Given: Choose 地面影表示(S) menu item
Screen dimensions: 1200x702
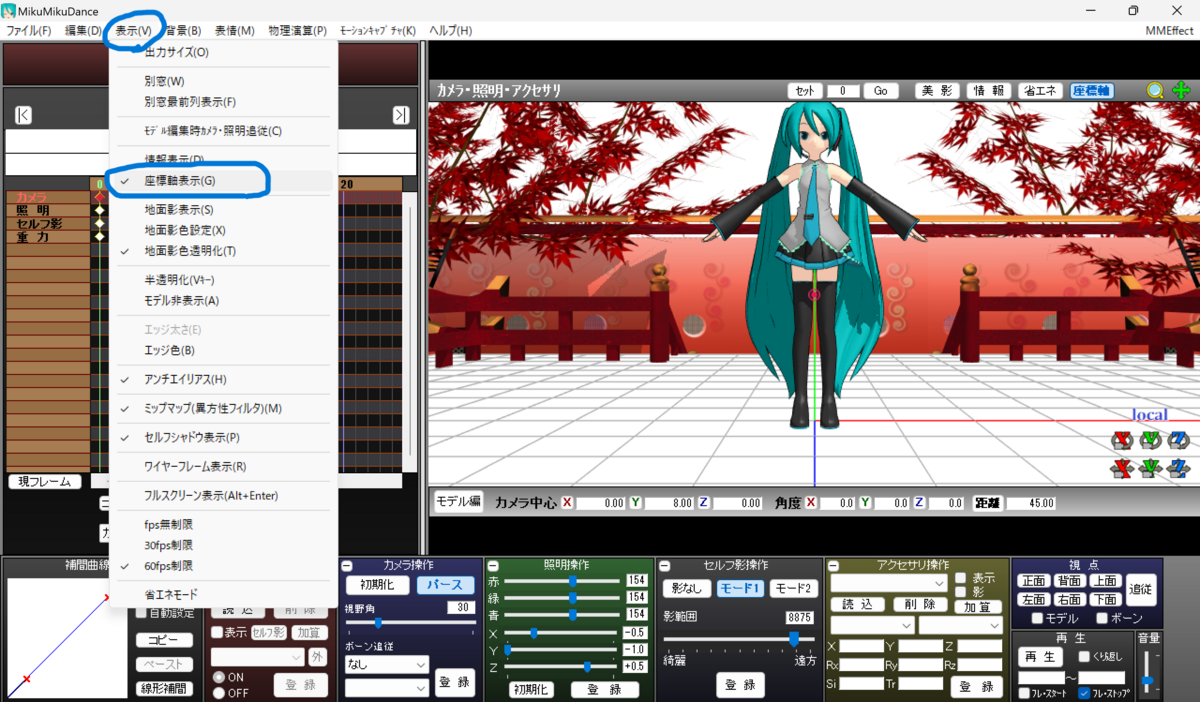Looking at the screenshot, I should [223, 210].
